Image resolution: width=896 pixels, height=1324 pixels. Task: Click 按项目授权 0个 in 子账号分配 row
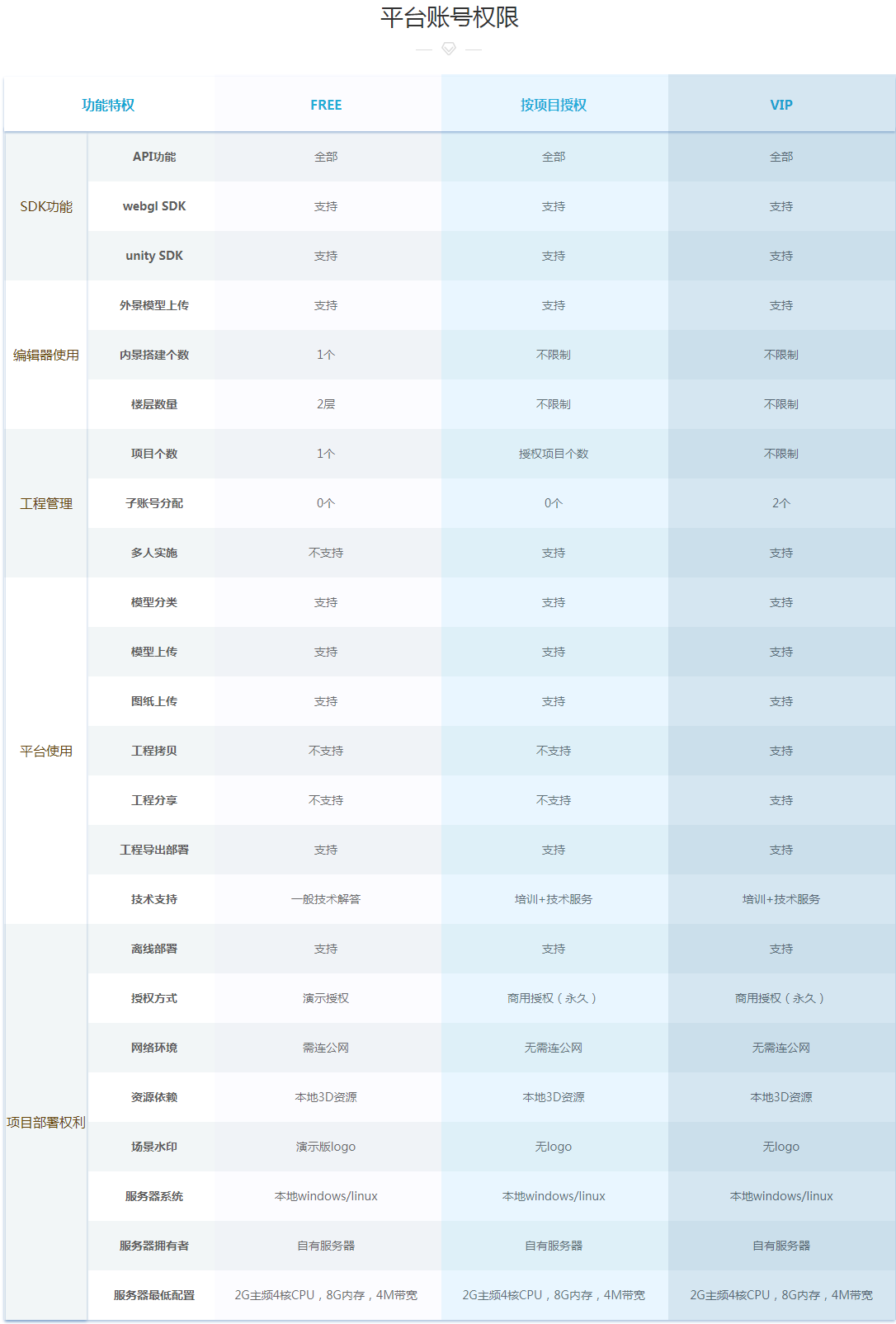pyautogui.click(x=554, y=503)
